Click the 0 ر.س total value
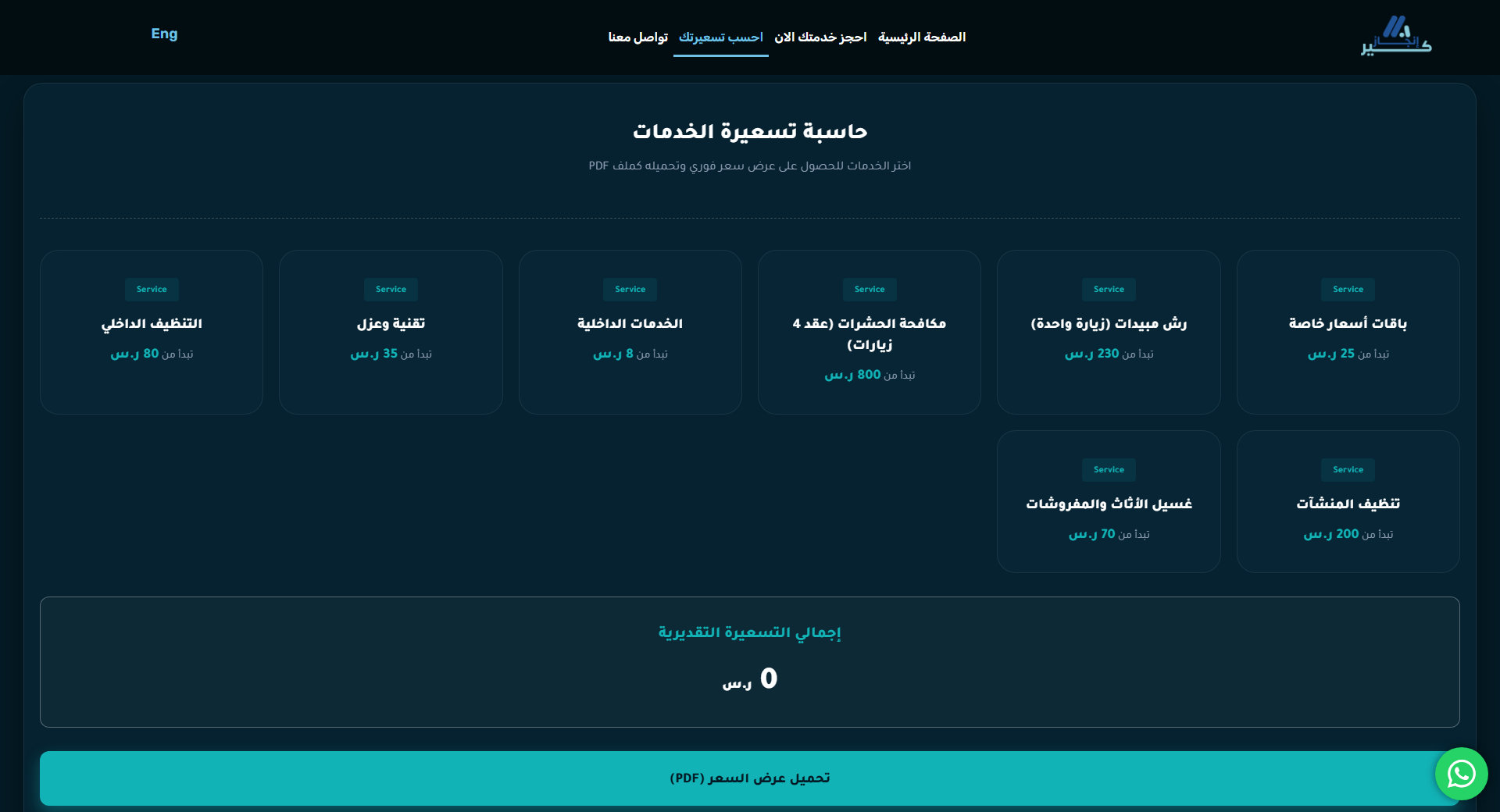 click(x=749, y=678)
